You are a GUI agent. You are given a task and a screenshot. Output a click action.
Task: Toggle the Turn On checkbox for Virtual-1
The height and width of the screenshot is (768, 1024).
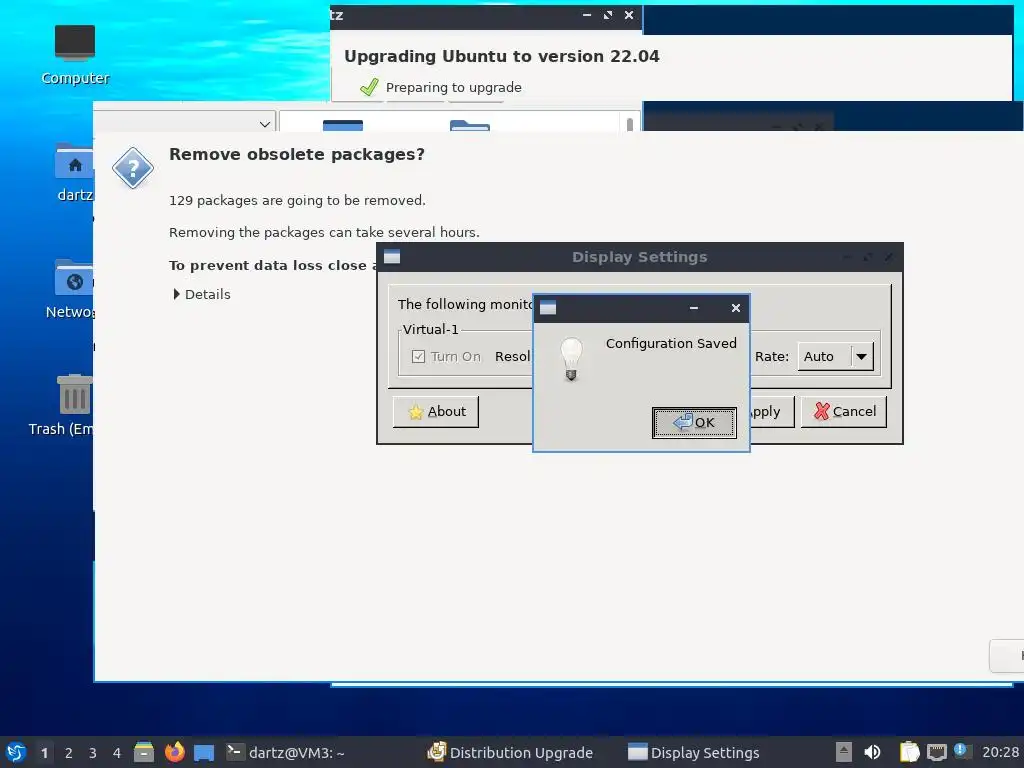419,357
